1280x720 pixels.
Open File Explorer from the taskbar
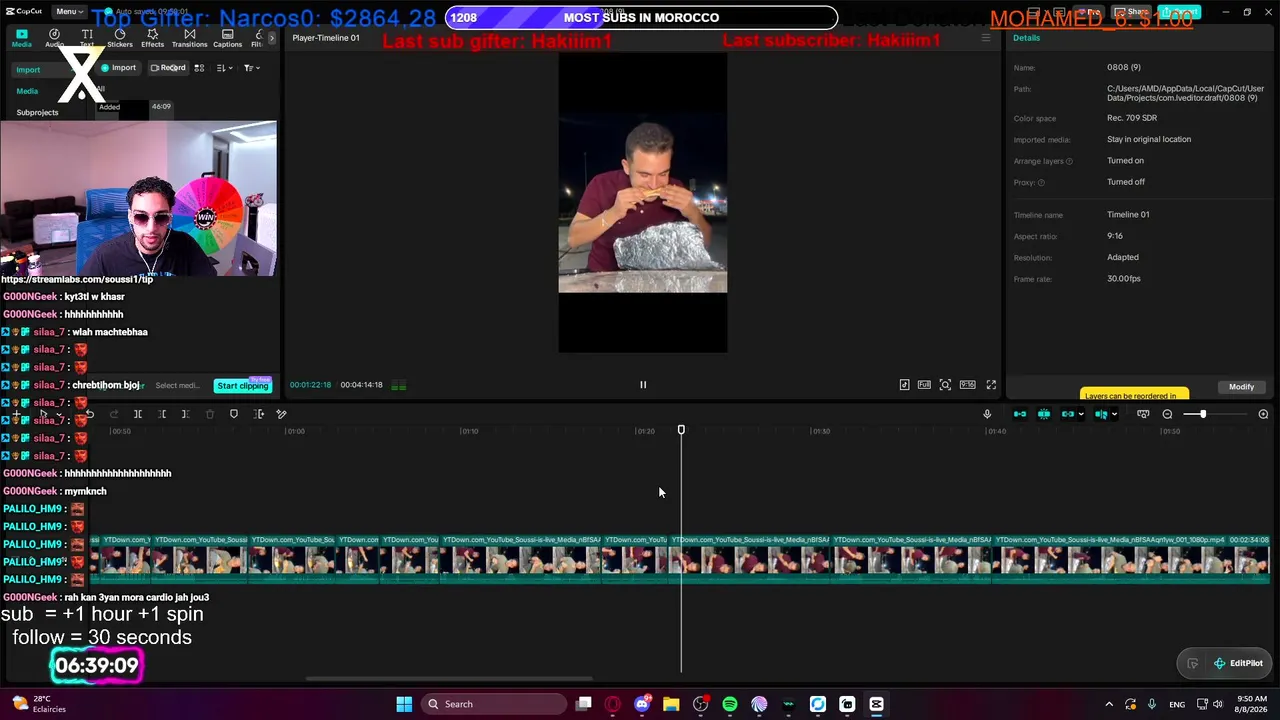click(671, 704)
